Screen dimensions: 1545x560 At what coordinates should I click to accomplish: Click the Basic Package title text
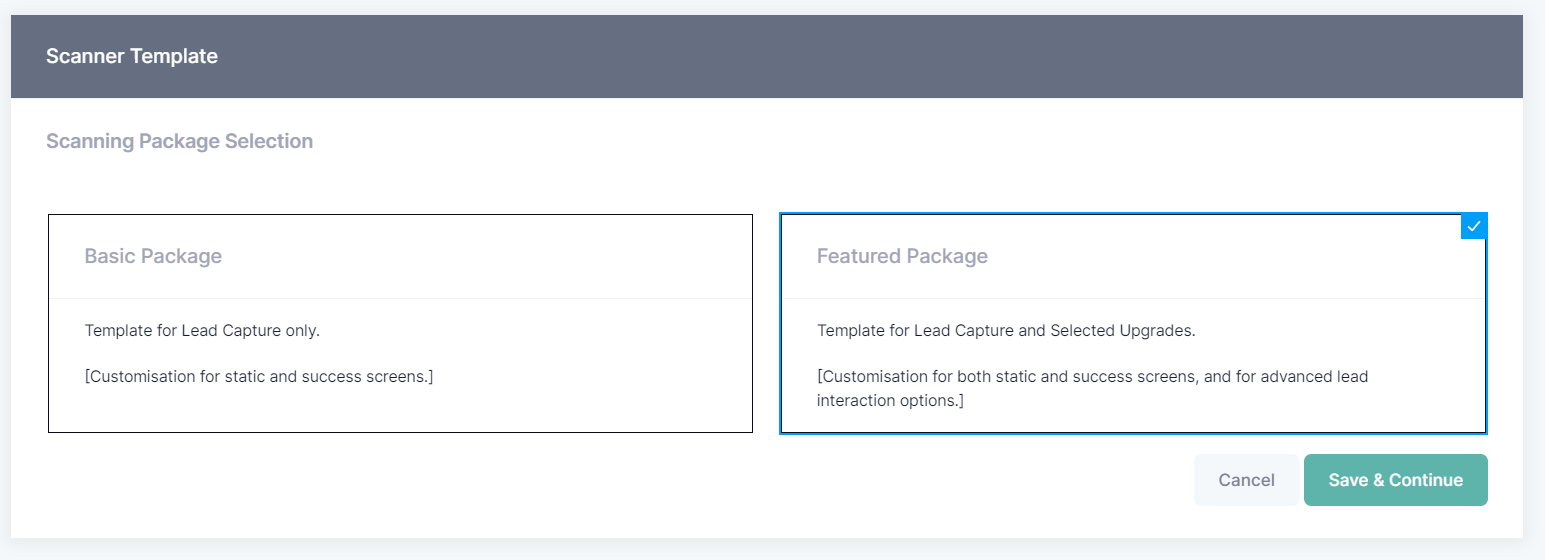[x=153, y=256]
